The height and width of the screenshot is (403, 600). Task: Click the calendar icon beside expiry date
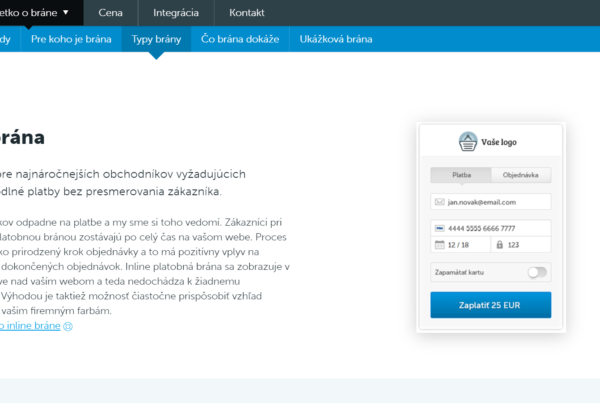pos(440,244)
